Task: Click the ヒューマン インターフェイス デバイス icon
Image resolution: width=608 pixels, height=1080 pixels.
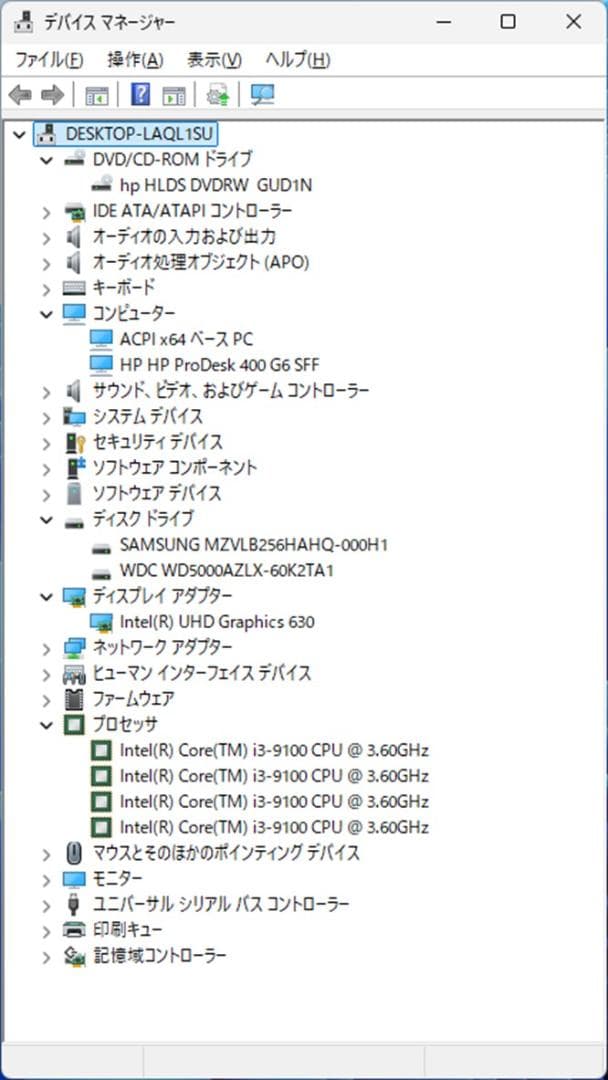Action: tap(74, 674)
